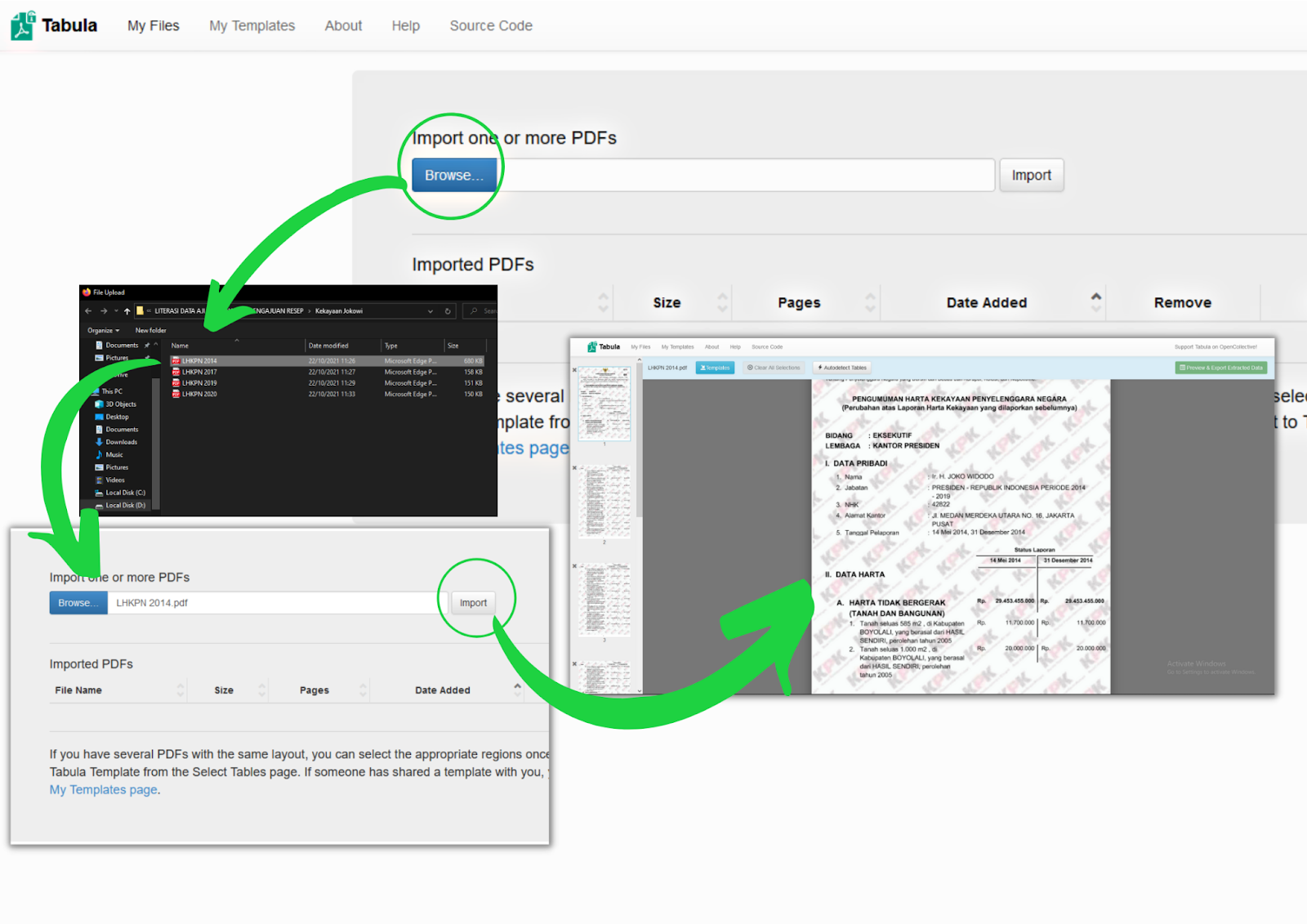Image resolution: width=1307 pixels, height=924 pixels.
Task: Open the My Templates page link
Action: point(104,790)
